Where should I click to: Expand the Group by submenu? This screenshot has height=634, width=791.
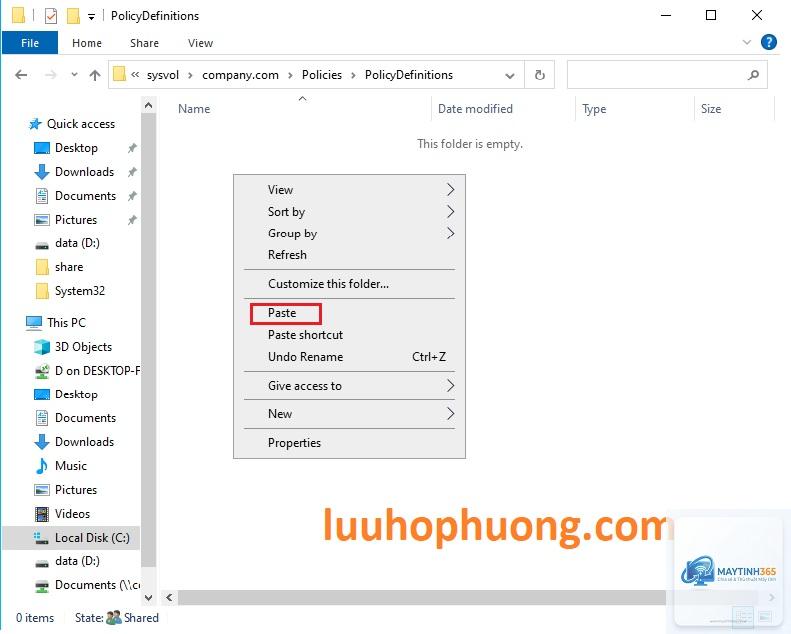pos(349,234)
